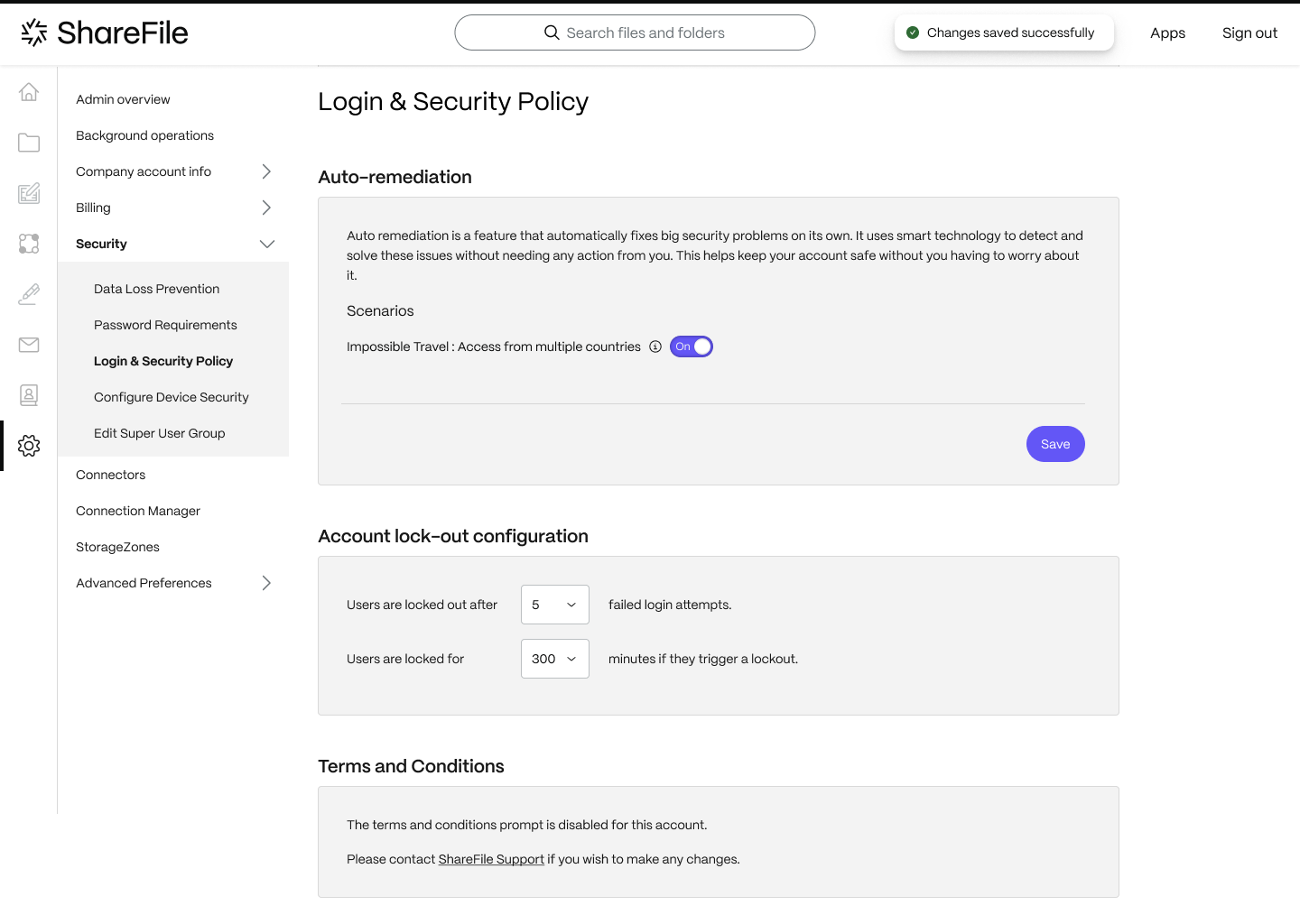Click "failed login attempts." text

[670, 605]
